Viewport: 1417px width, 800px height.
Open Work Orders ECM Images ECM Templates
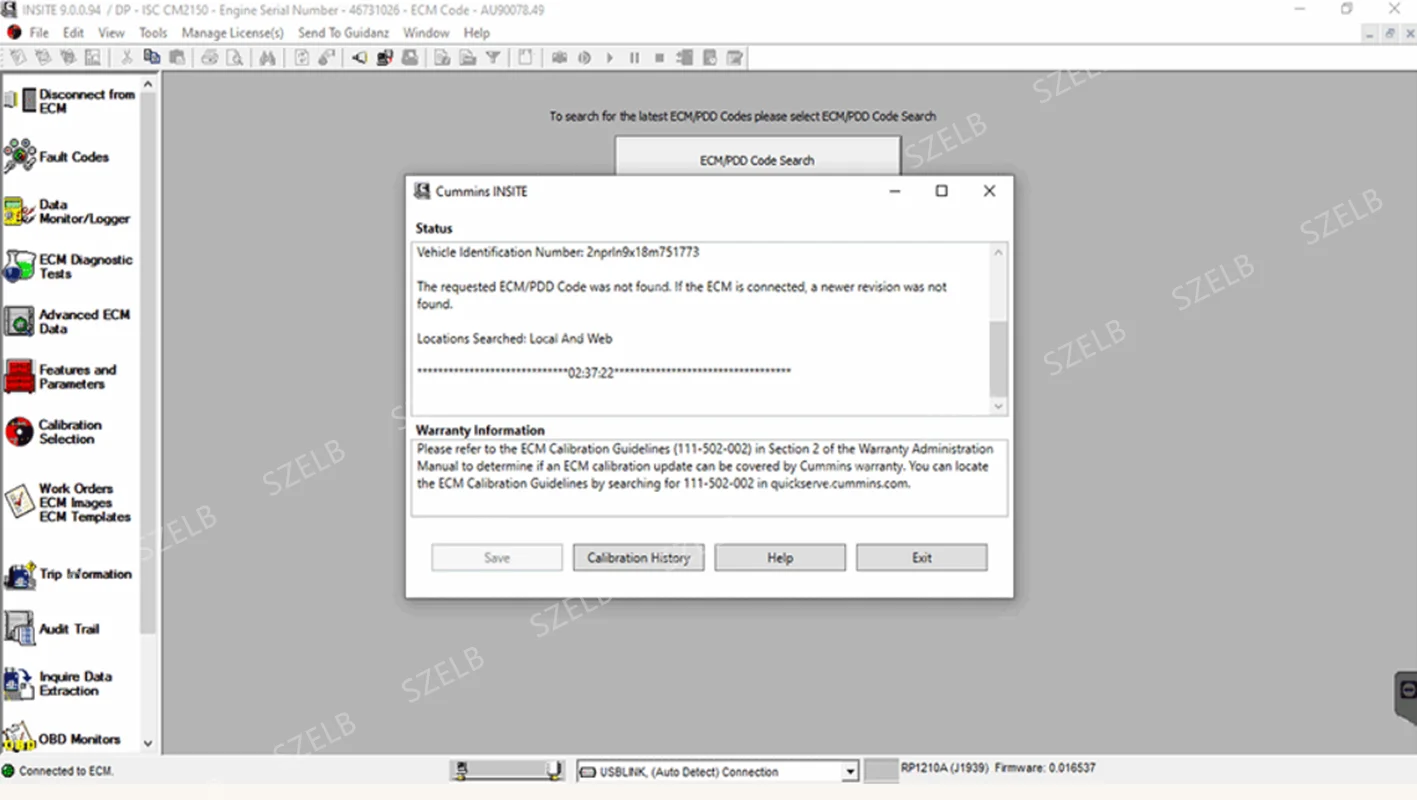pos(67,502)
